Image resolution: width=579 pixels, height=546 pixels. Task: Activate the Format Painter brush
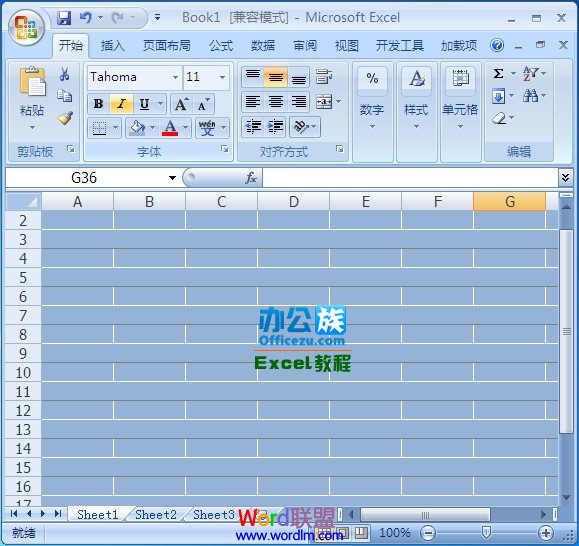pos(65,118)
